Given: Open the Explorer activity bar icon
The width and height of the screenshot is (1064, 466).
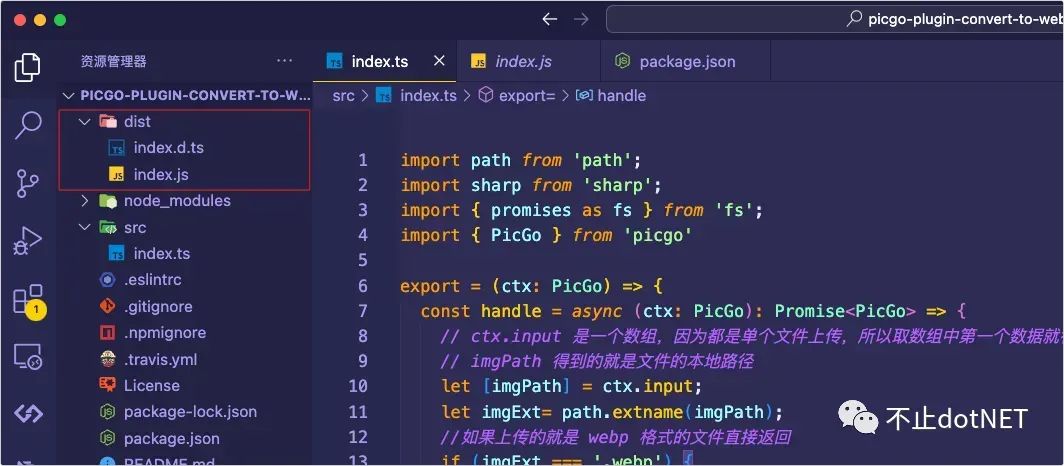Looking at the screenshot, I should tap(28, 66).
